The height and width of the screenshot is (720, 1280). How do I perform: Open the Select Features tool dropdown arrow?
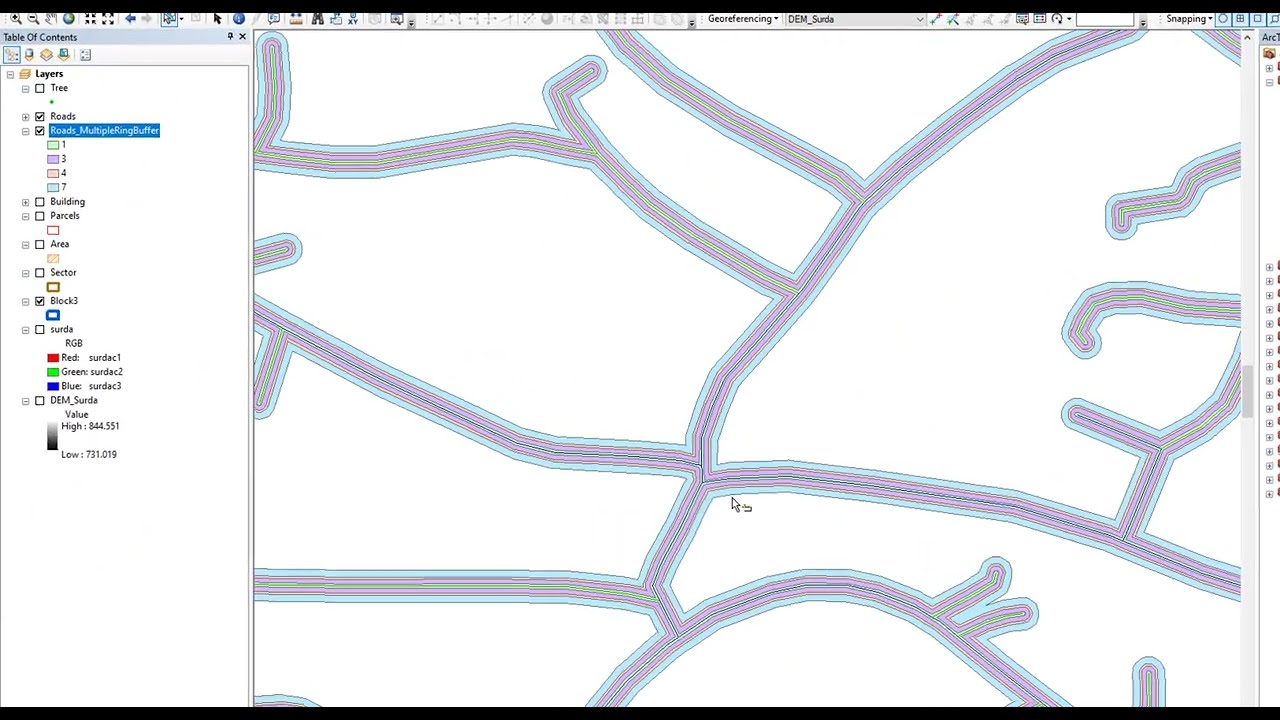182,19
